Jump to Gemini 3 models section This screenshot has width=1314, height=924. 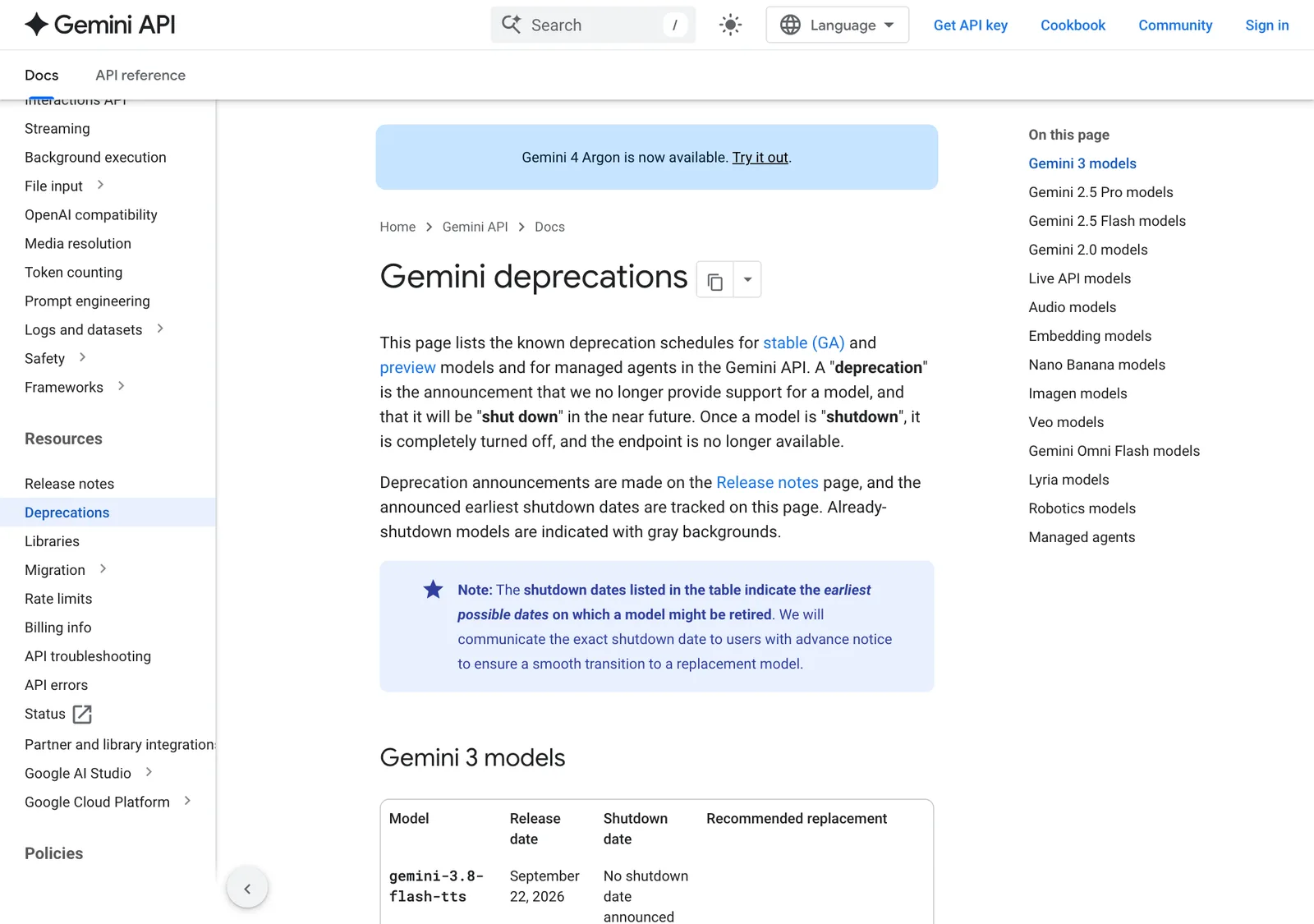tap(1082, 163)
